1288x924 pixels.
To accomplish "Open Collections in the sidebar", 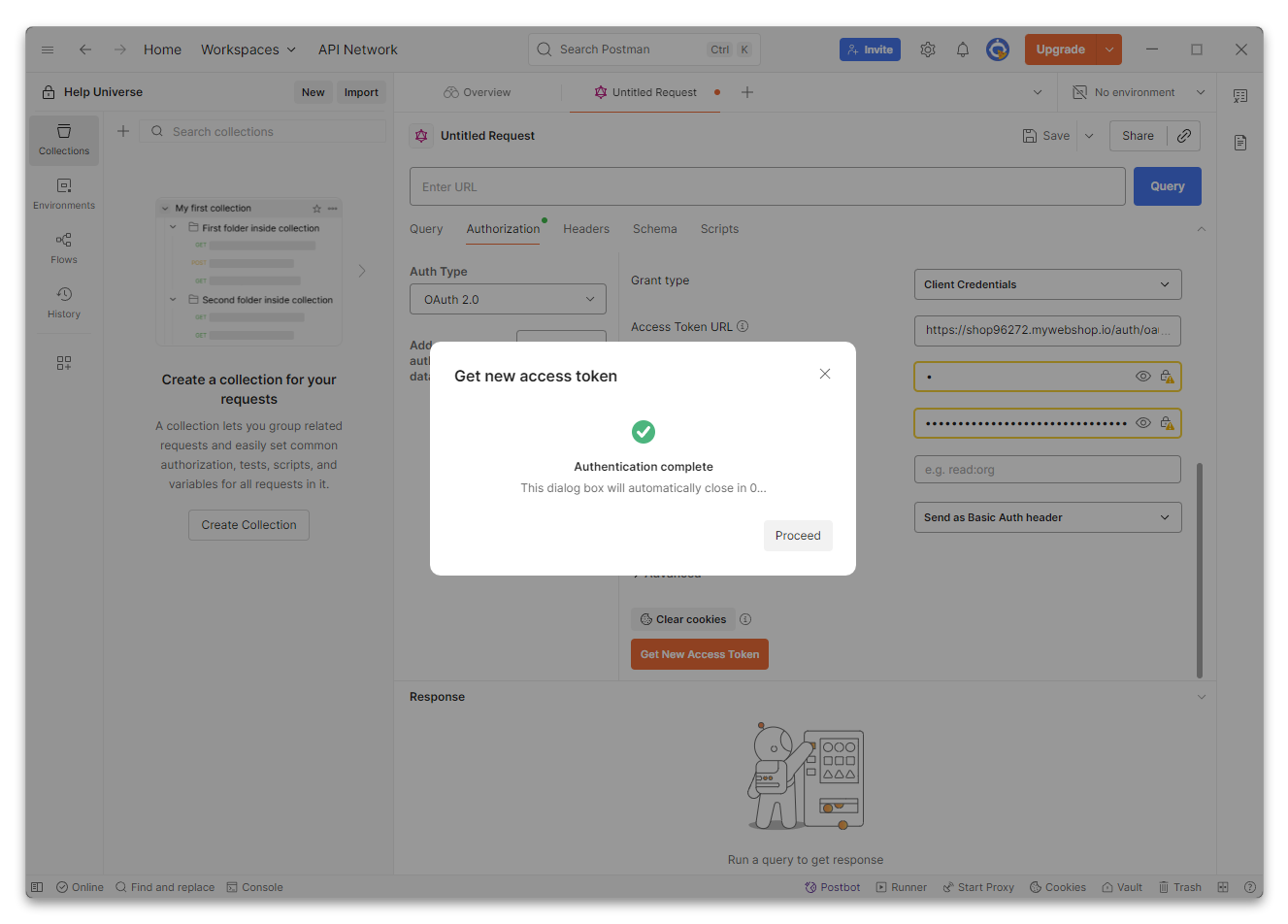I will click(x=64, y=140).
